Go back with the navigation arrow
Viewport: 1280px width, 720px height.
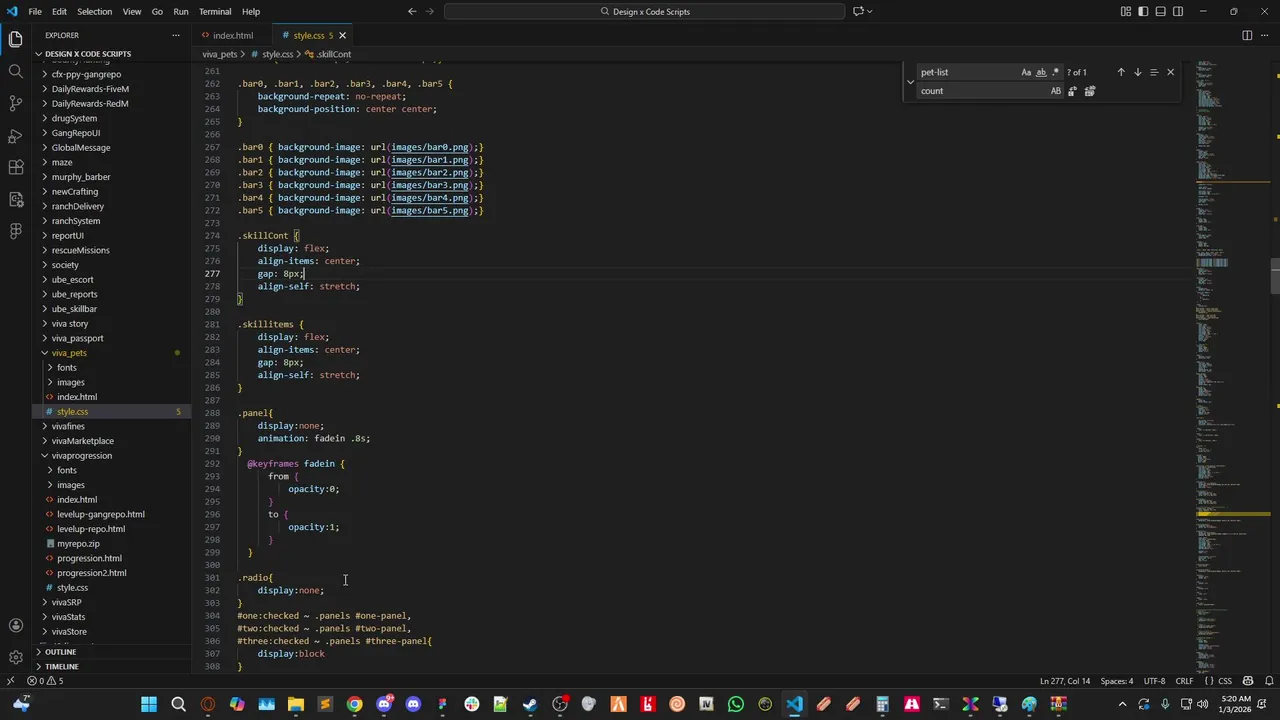(412, 11)
